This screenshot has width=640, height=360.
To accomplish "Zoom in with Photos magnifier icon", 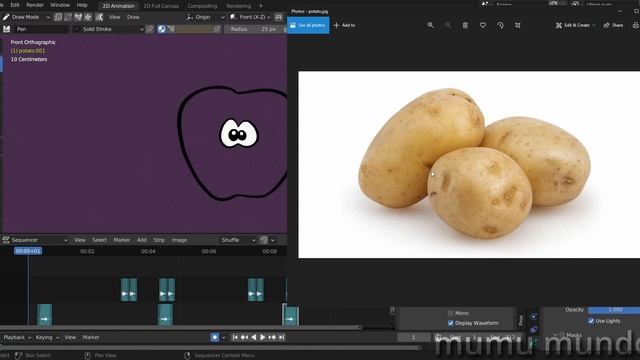I will [x=430, y=25].
